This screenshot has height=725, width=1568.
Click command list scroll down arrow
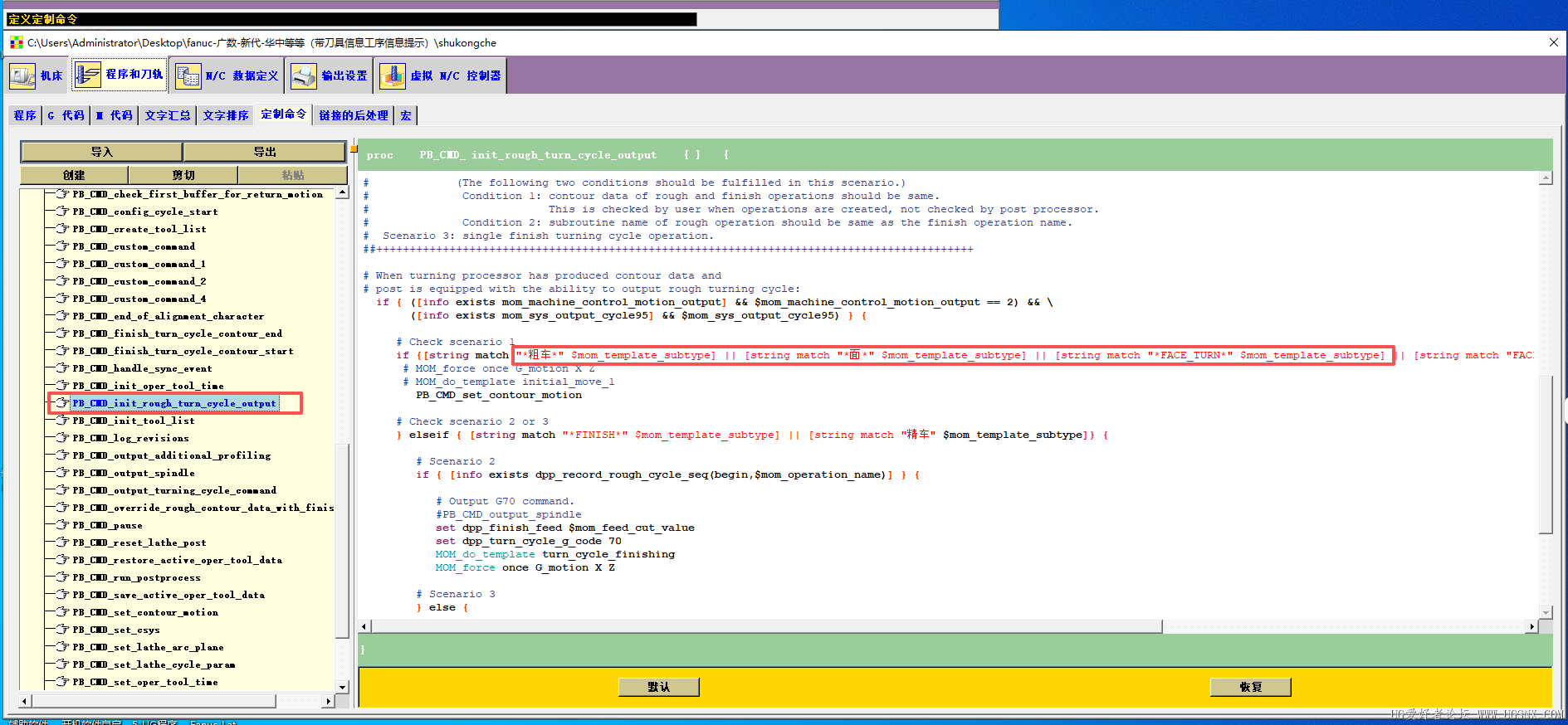coord(342,687)
